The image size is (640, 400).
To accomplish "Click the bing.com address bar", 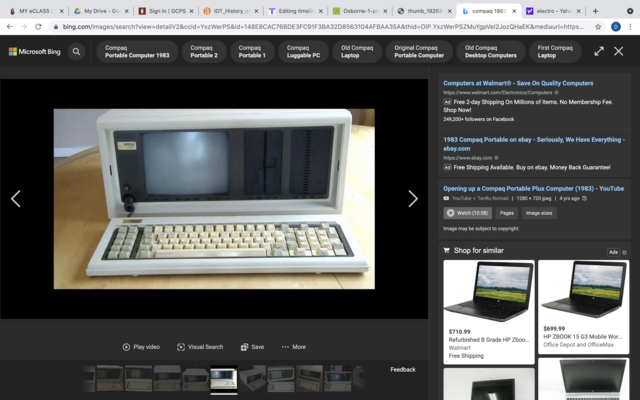I will coord(322,27).
